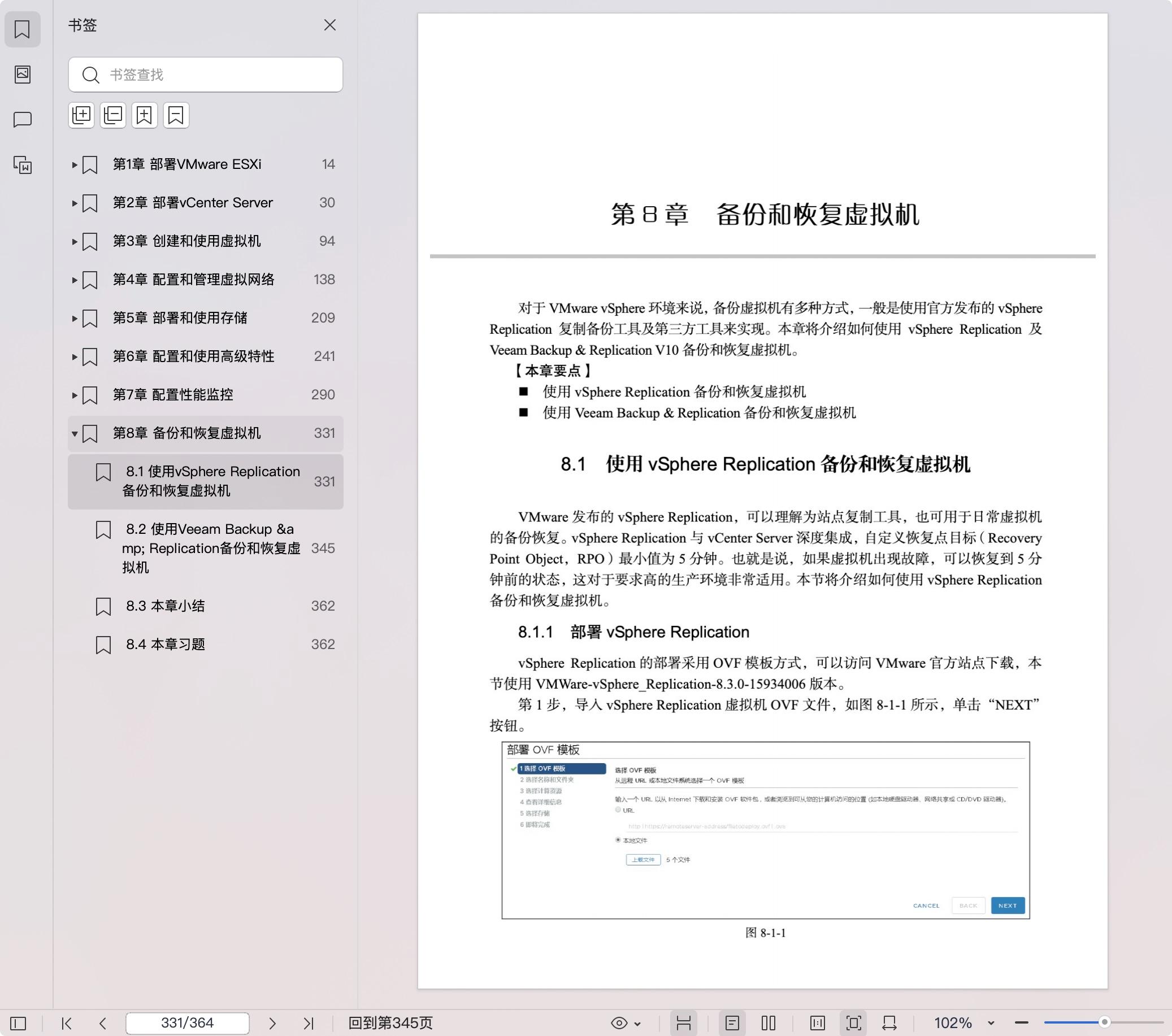This screenshot has height=1036, width=1172.
Task: Click the 图 8-1-1 embedded screenshot figure
Action: [x=766, y=830]
